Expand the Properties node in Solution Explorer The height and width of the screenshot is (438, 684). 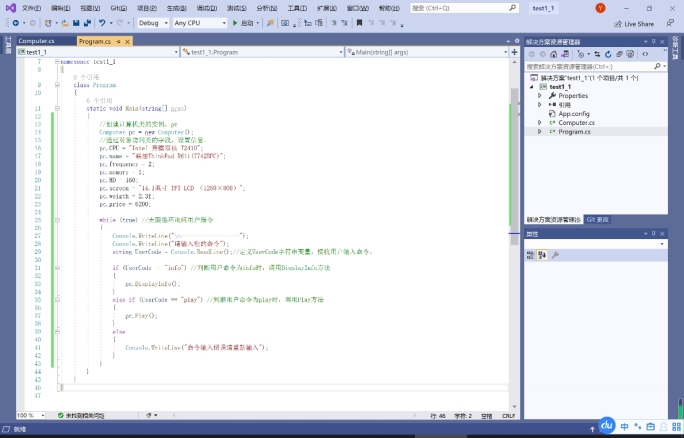(x=540, y=96)
